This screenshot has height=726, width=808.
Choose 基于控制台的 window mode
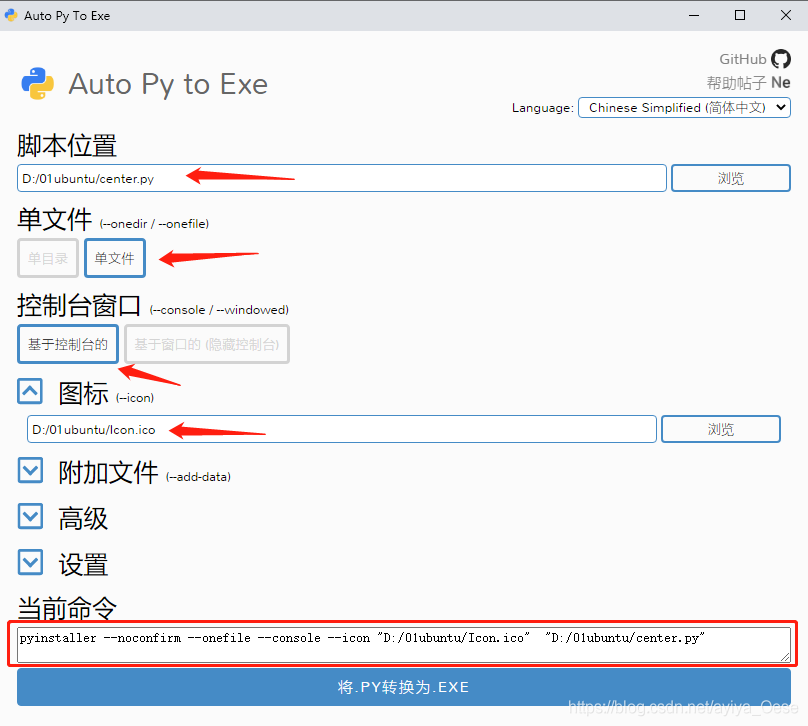68,344
